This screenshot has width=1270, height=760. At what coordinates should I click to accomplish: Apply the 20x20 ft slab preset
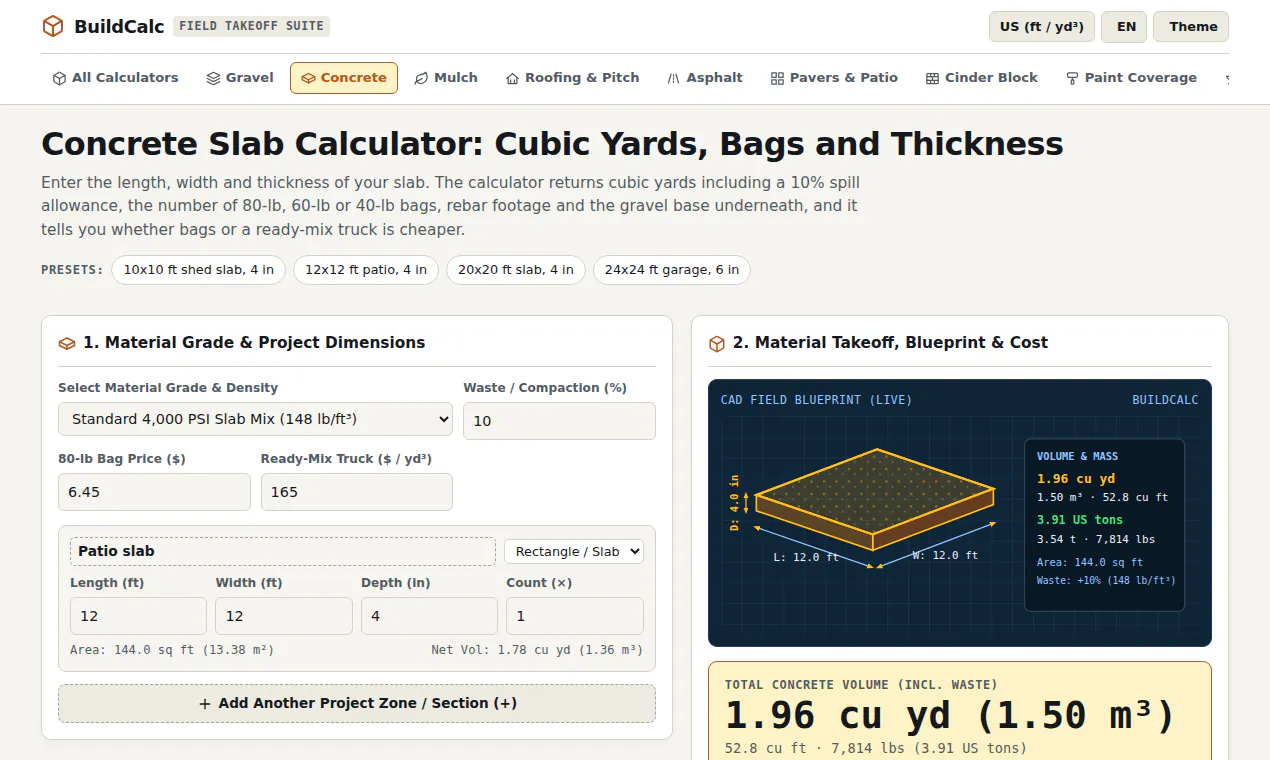pyautogui.click(x=516, y=270)
